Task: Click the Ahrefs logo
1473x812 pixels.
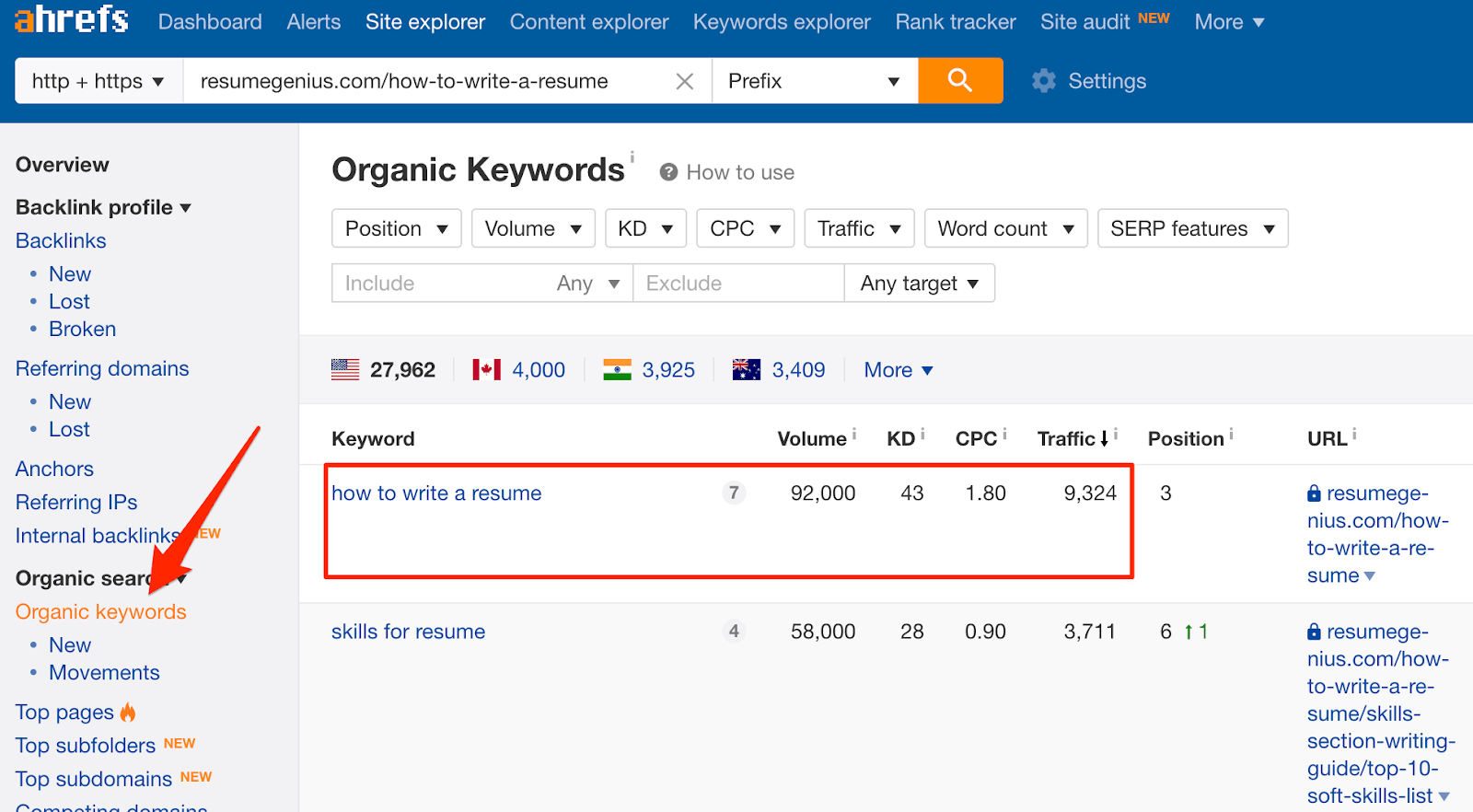Action: click(x=72, y=19)
